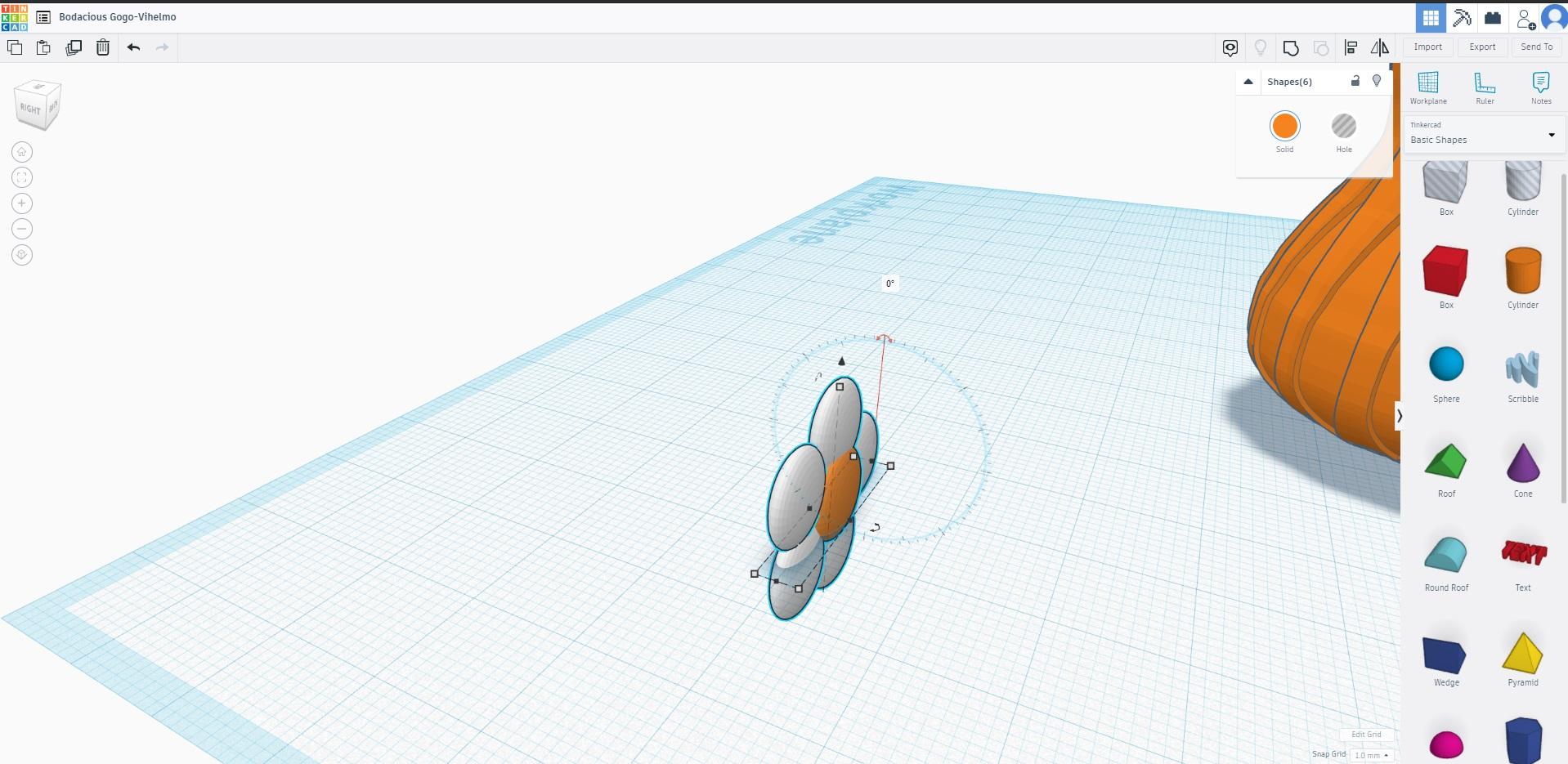Undo the last action
The height and width of the screenshot is (764, 1568).
[x=133, y=47]
